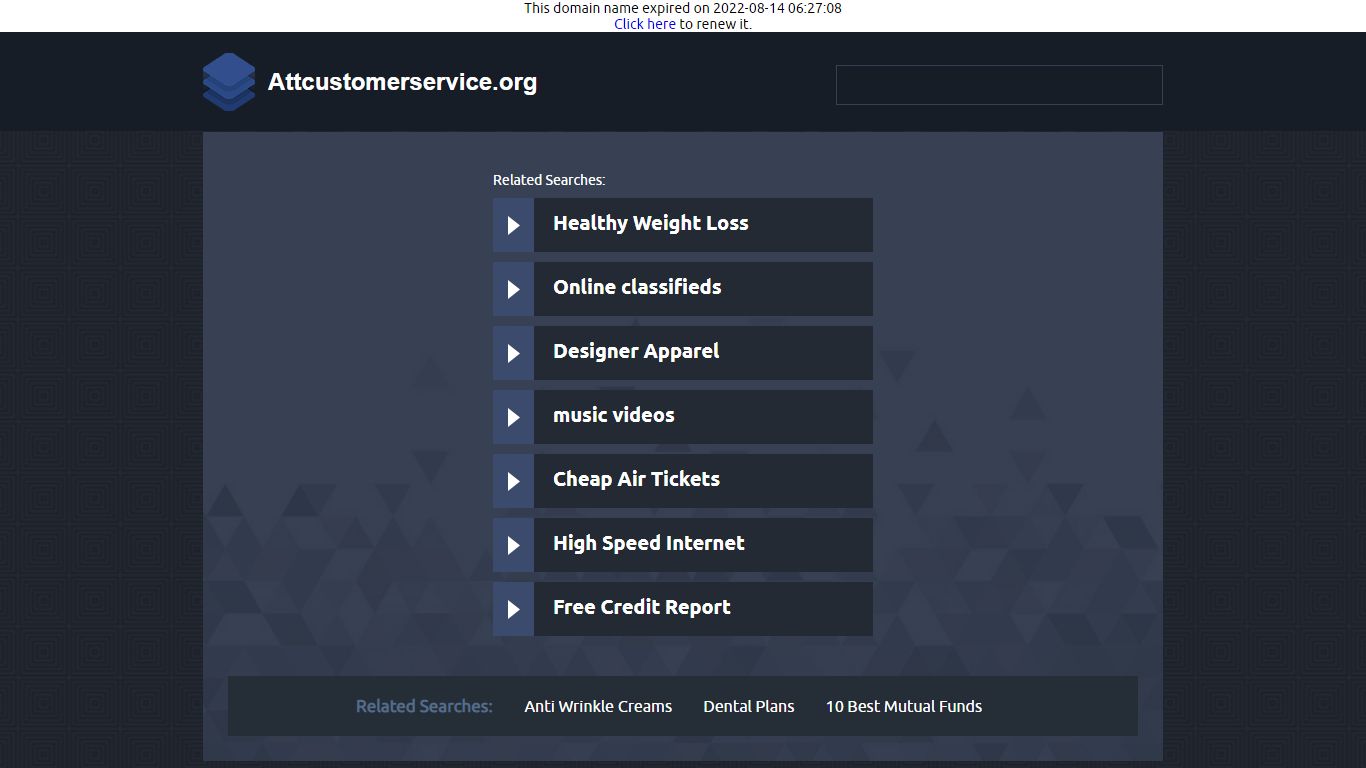Image resolution: width=1366 pixels, height=768 pixels.
Task: Click arrow icon beside Cheap Air Tickets
Action: [513, 481]
